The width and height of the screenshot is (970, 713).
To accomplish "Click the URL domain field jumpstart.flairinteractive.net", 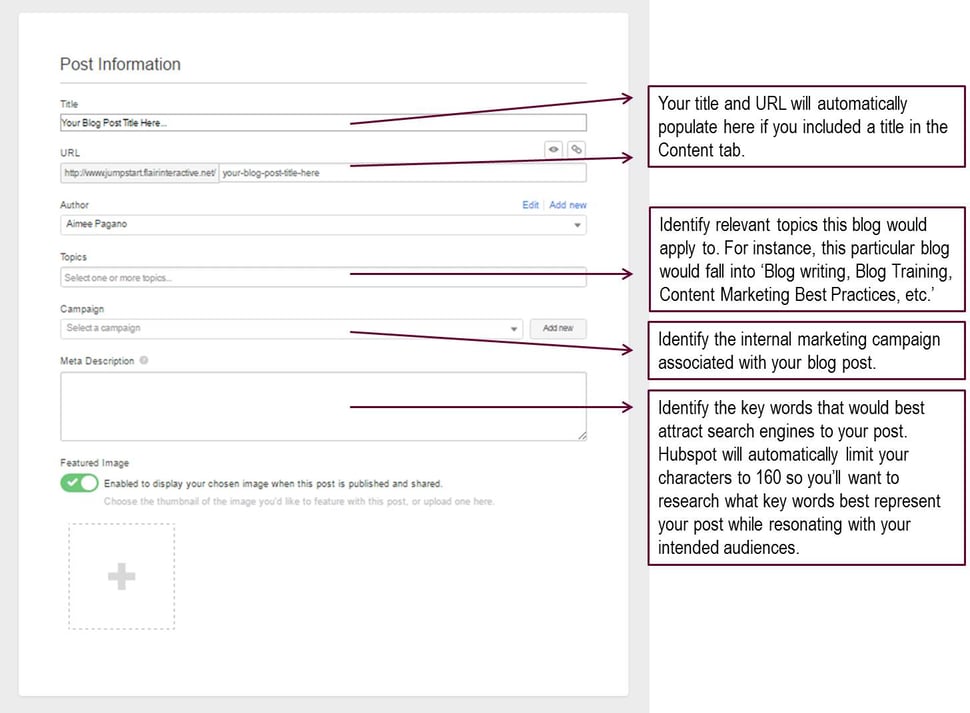I will coord(138,172).
